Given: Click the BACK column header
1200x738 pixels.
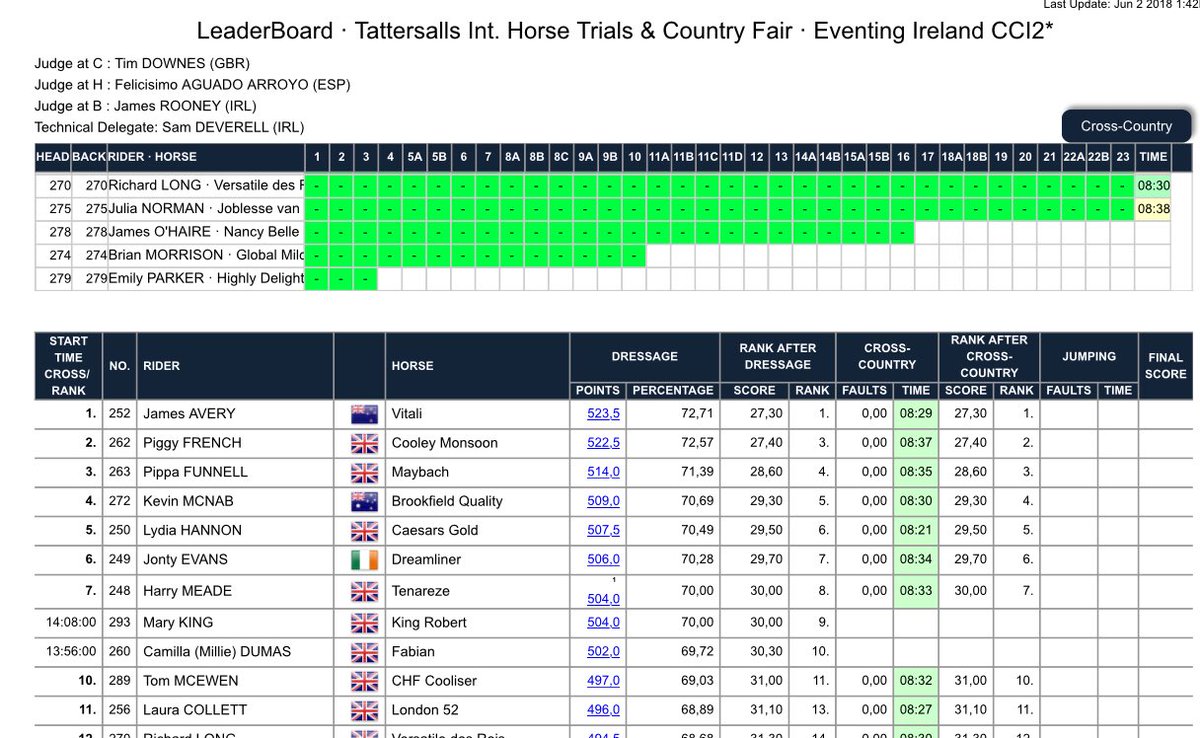Looking at the screenshot, I should point(89,157).
